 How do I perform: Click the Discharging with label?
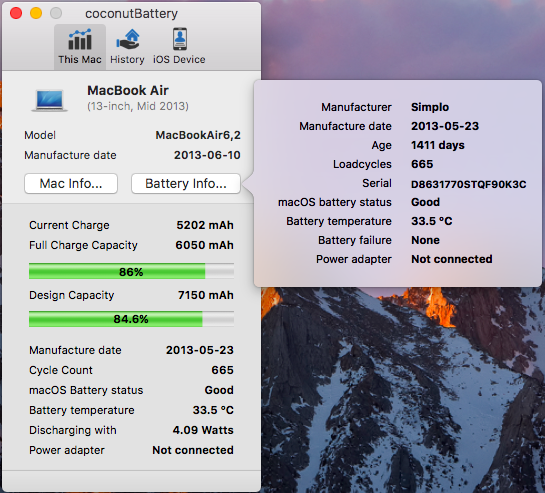tap(73, 430)
